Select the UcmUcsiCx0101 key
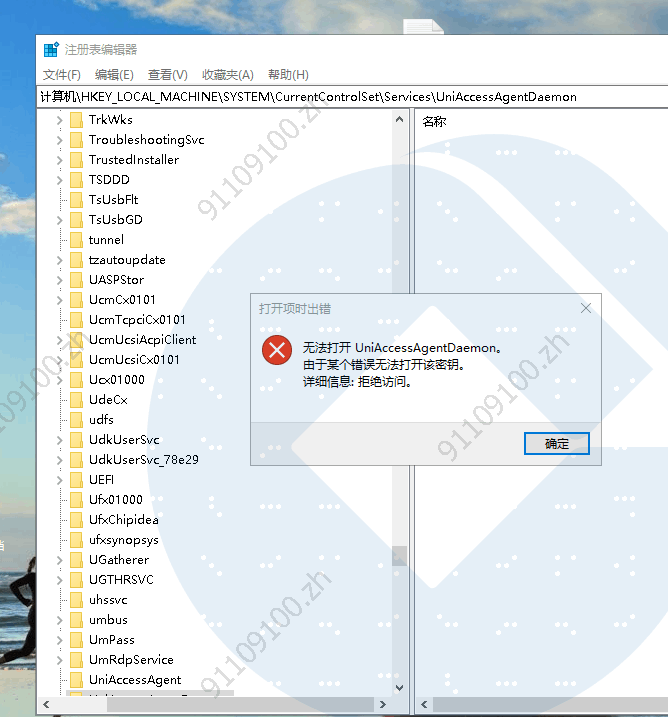Viewport: 668px width, 717px height. point(134,360)
